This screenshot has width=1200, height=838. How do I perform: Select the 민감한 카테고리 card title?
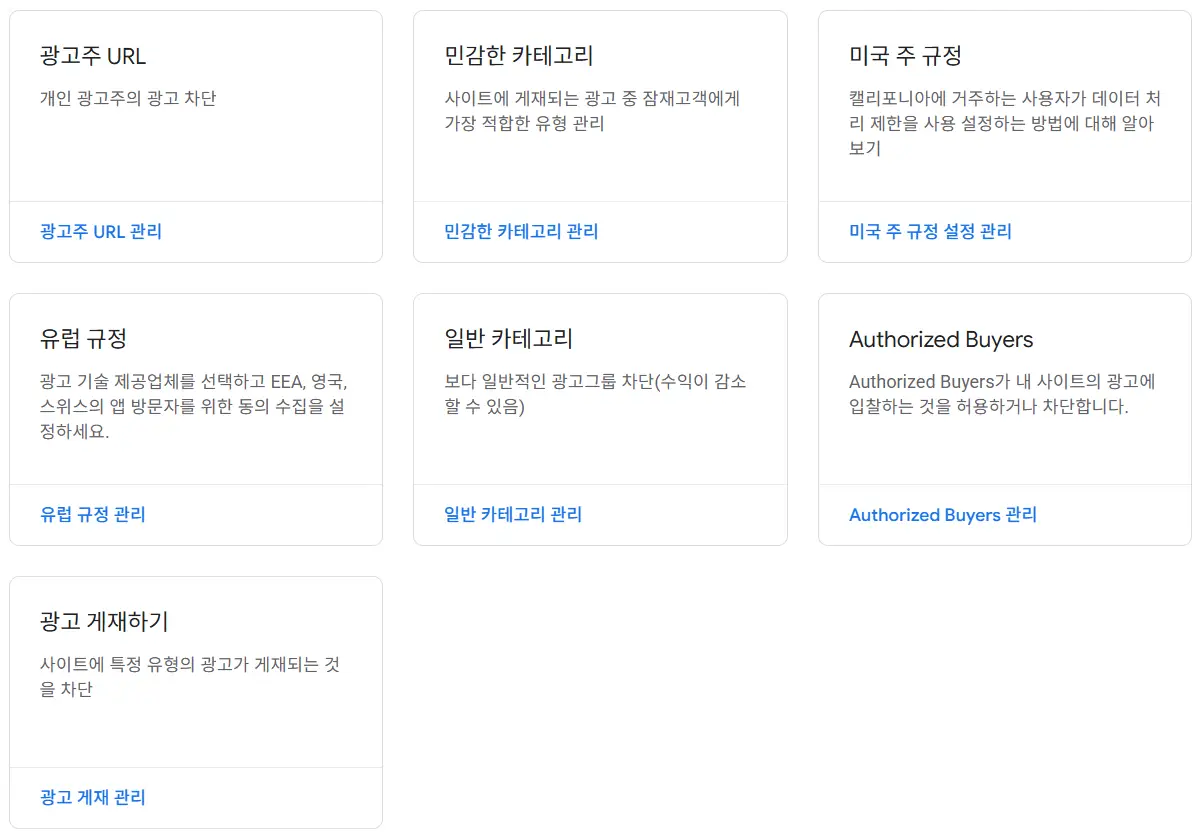coord(519,56)
